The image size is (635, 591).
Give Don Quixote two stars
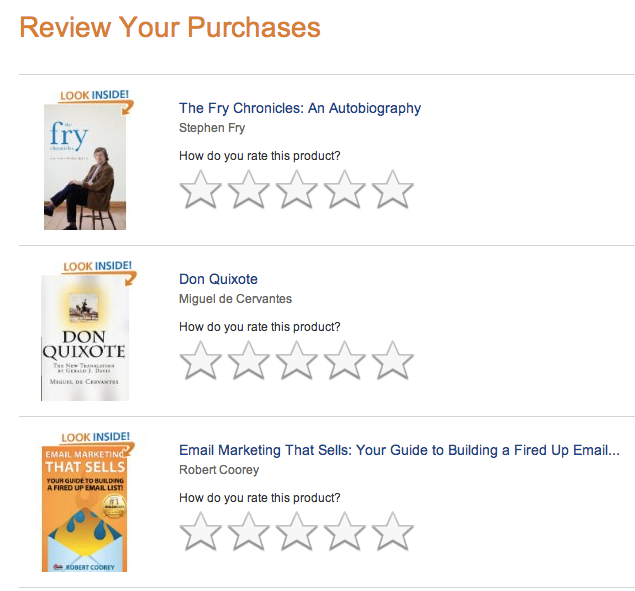pyautogui.click(x=248, y=360)
